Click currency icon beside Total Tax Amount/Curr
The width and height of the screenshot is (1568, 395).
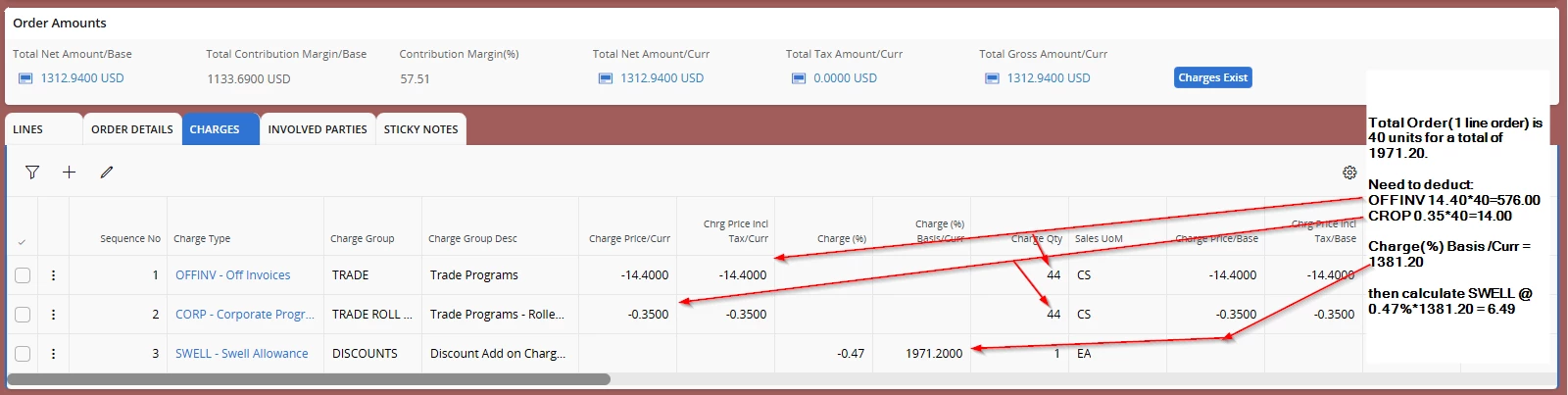pyautogui.click(x=799, y=78)
